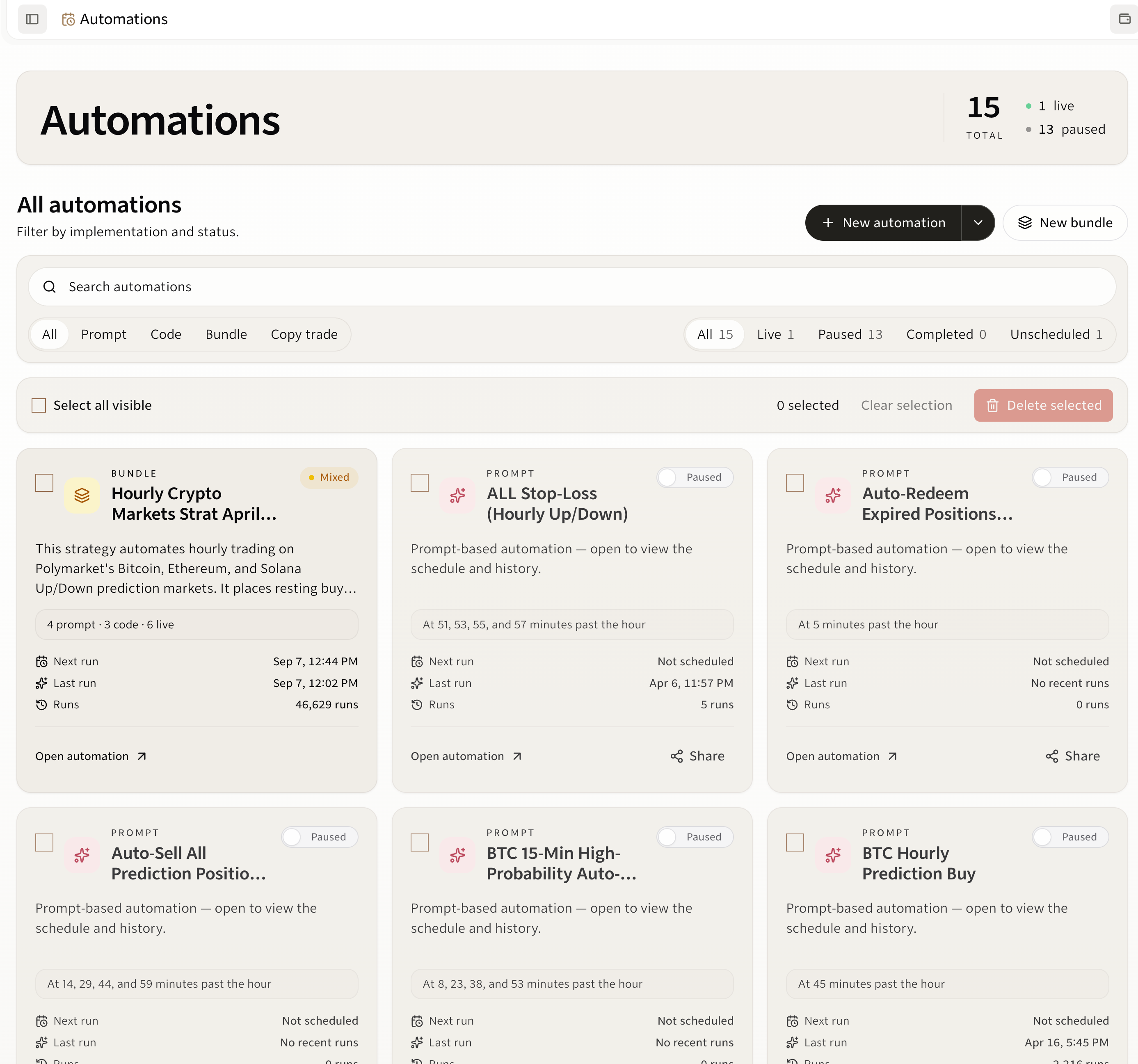1138x1064 pixels.
Task: Open automation for ALL Stop-Loss
Action: 466,756
